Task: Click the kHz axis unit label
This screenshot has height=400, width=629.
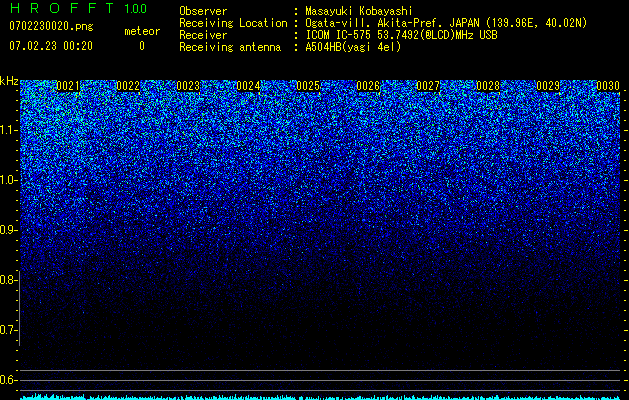Action: click(9, 81)
